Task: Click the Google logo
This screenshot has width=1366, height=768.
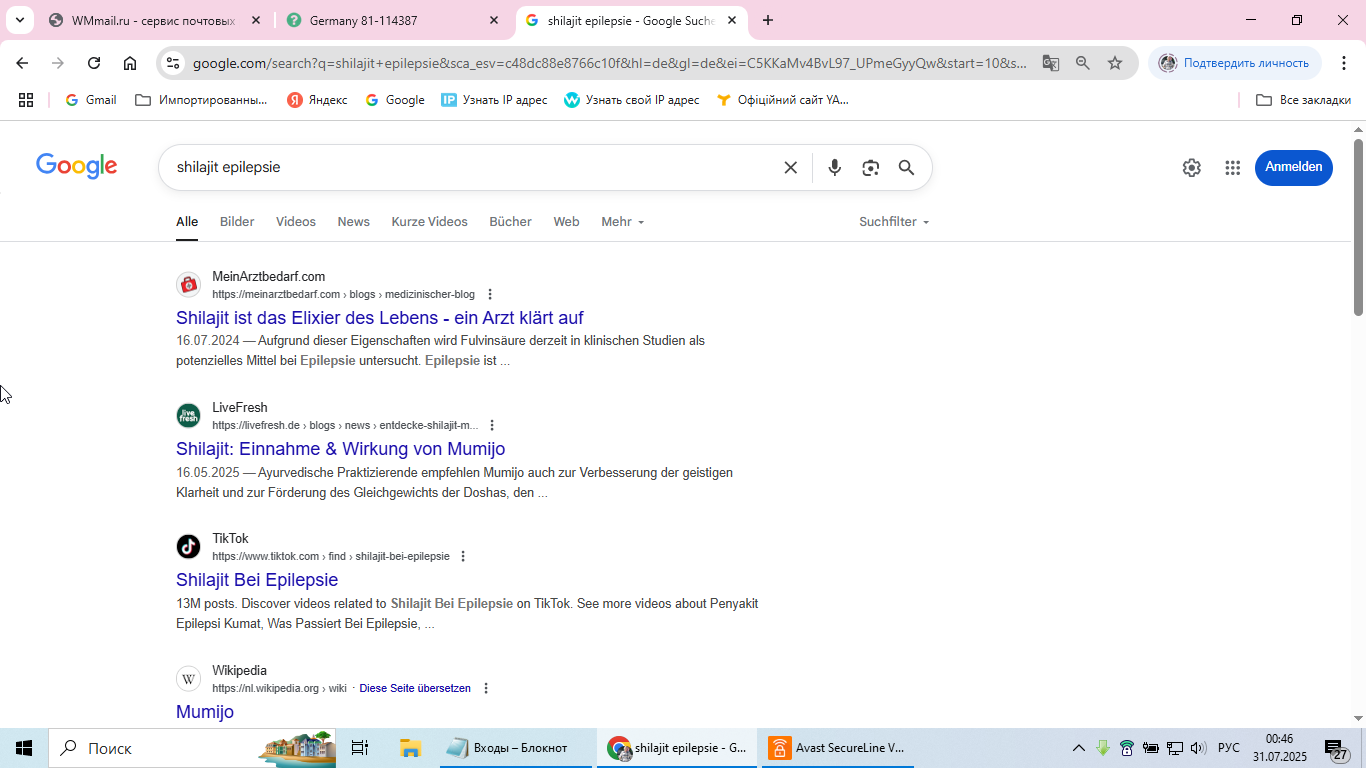Action: 77,167
